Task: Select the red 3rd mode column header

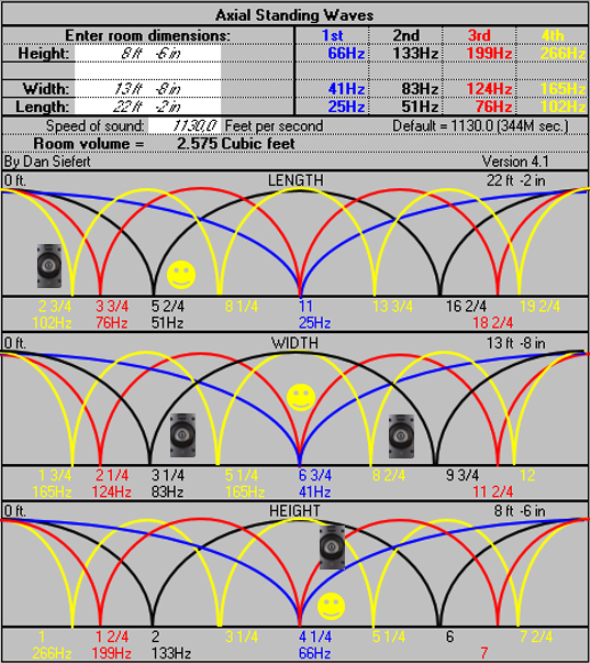Action: coord(479,36)
